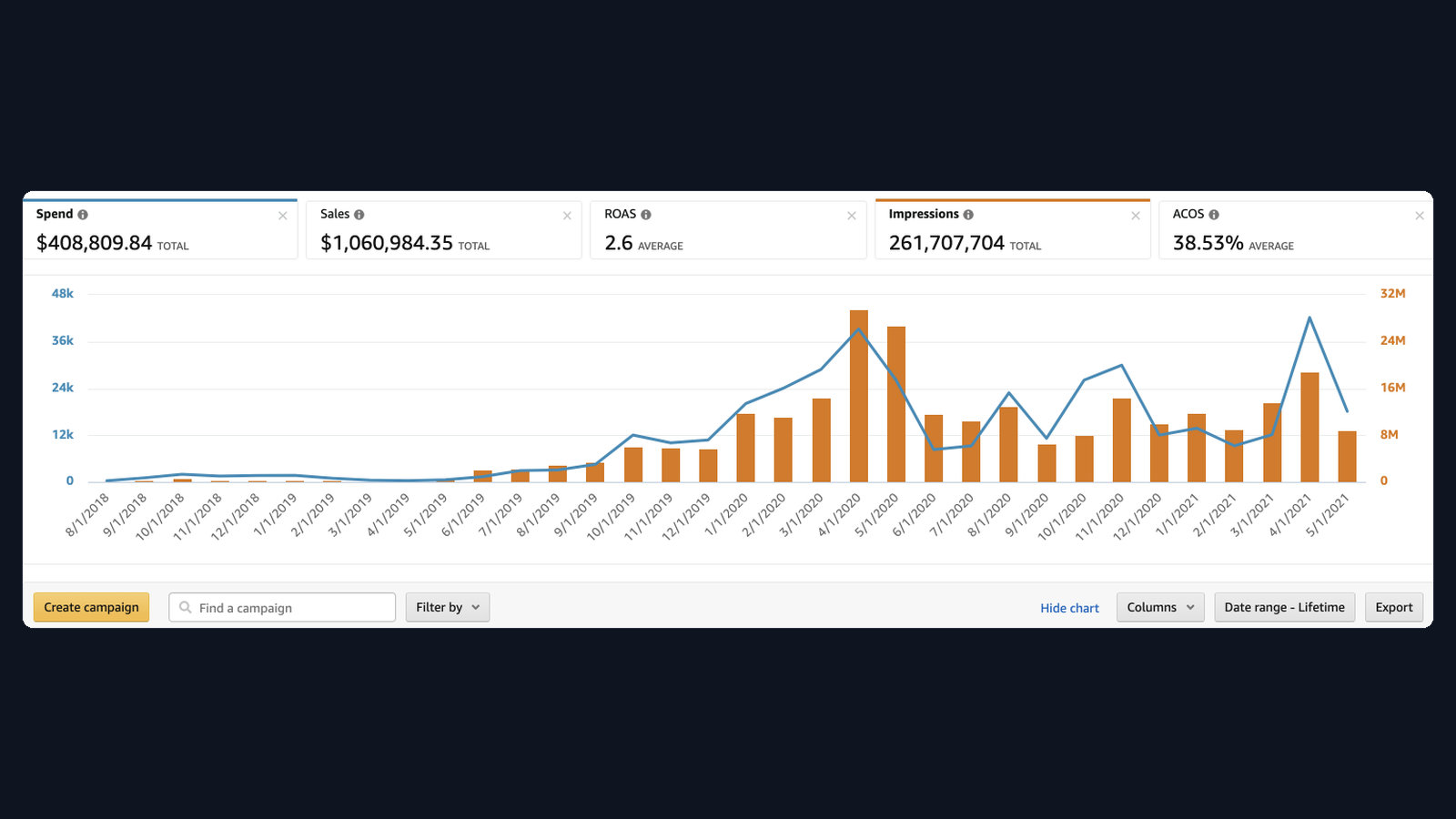Click the info icon next to Sales
1456x819 pixels.
point(359,215)
